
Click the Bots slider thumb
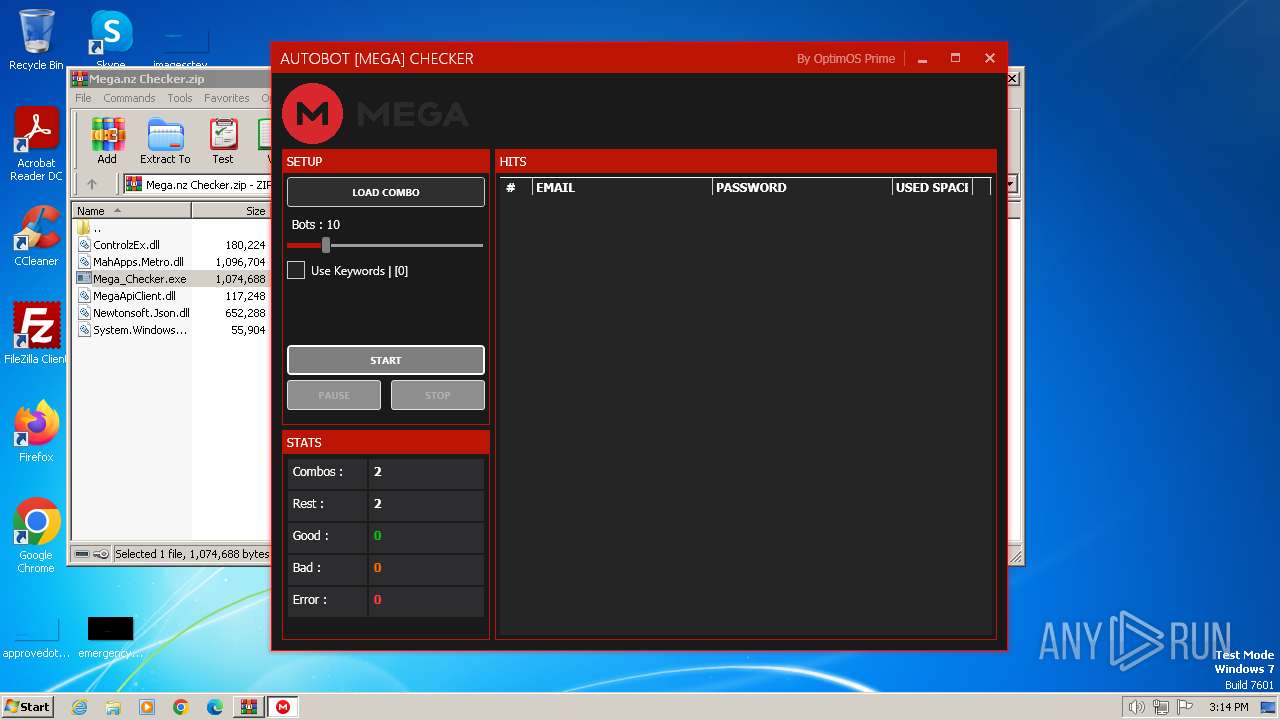click(326, 245)
